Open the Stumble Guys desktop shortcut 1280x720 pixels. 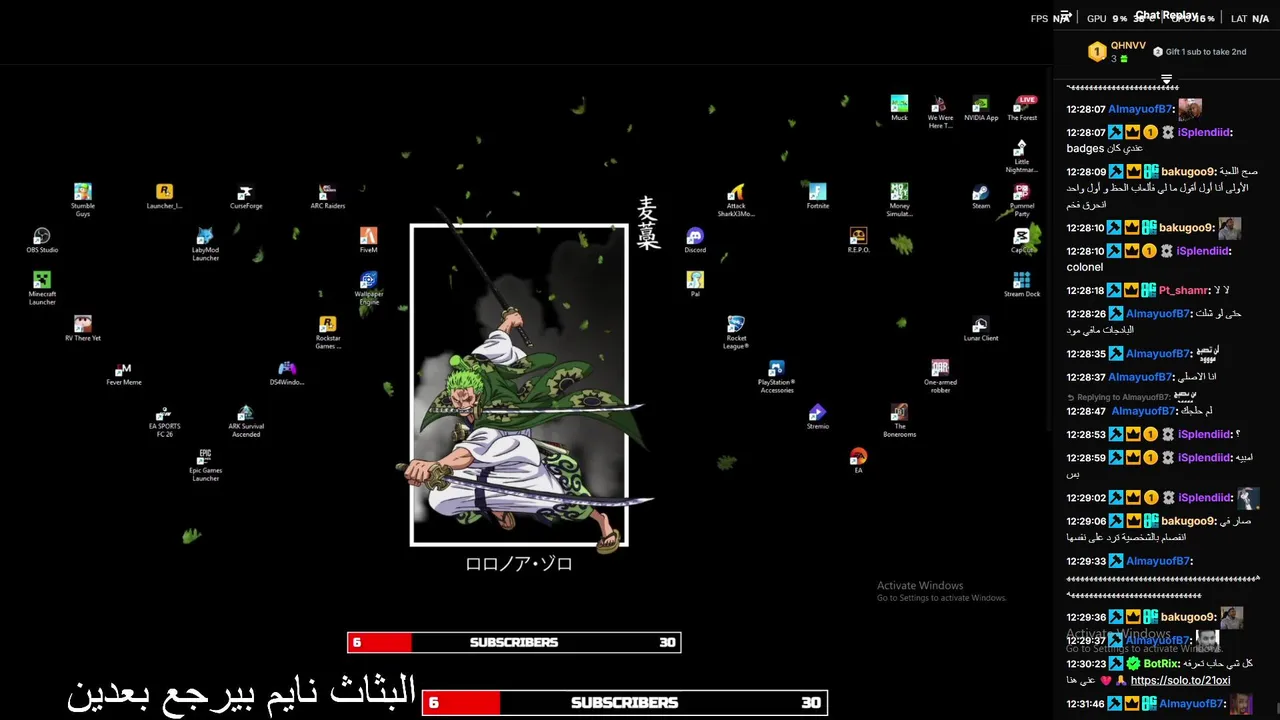pyautogui.click(x=83, y=200)
